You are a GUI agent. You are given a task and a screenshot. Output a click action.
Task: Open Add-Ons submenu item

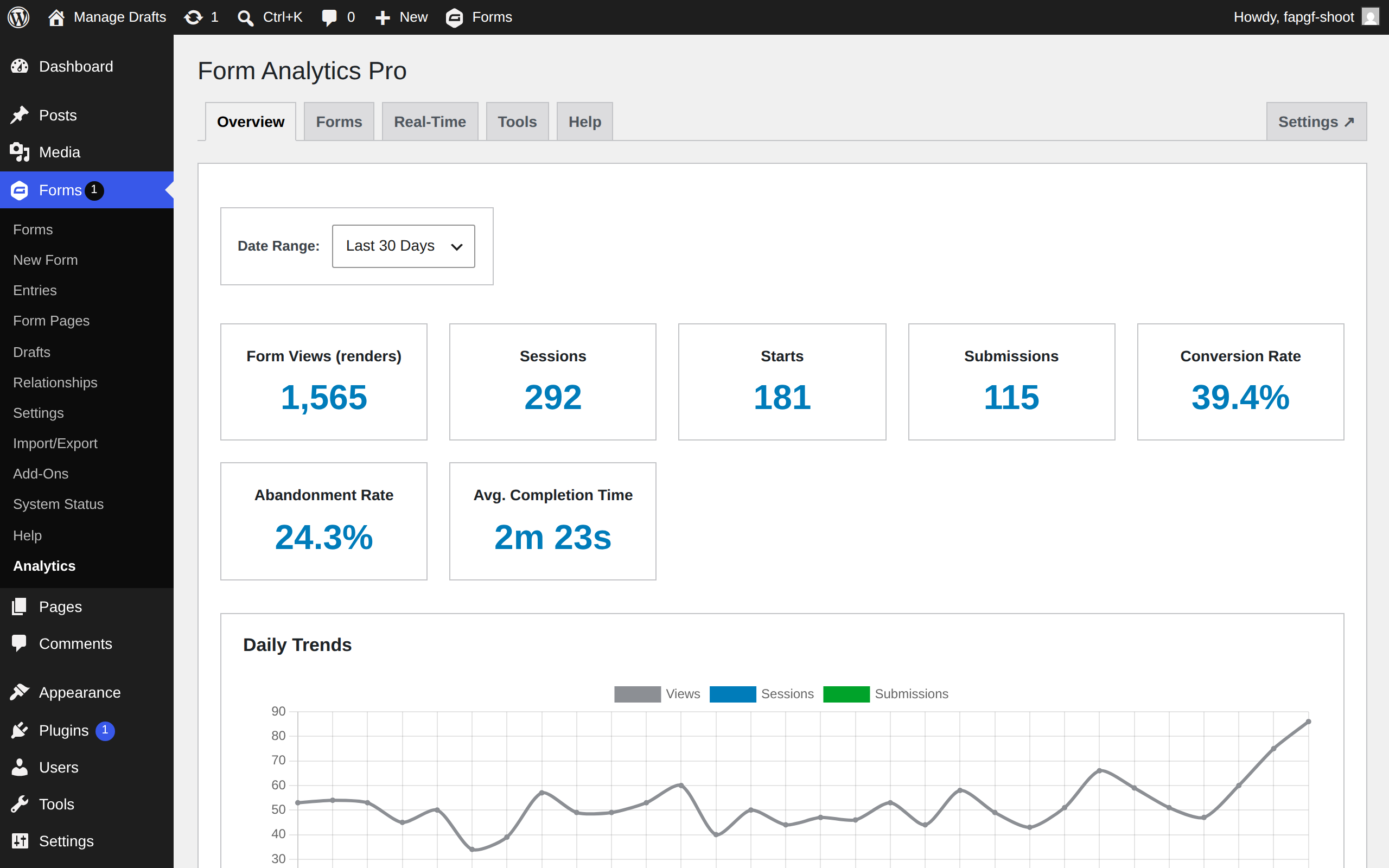(40, 474)
